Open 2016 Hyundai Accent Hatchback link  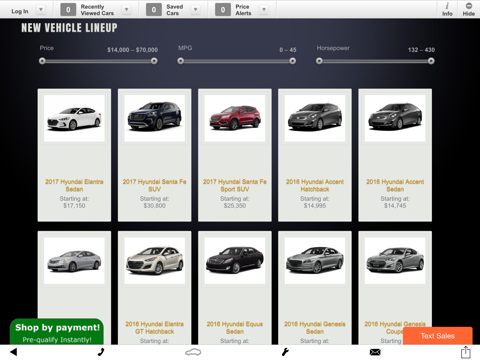click(x=315, y=185)
